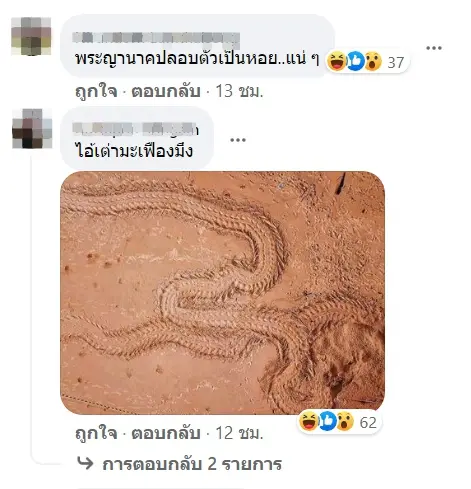Click laughing emoji reaction below the photo
Screen dimensions: 471x489
coord(309,422)
